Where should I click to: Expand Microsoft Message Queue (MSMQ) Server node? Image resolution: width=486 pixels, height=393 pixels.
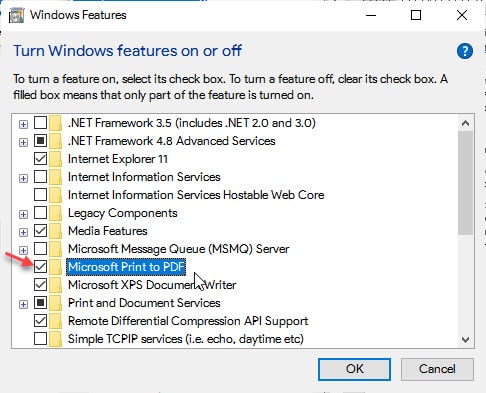(x=23, y=250)
